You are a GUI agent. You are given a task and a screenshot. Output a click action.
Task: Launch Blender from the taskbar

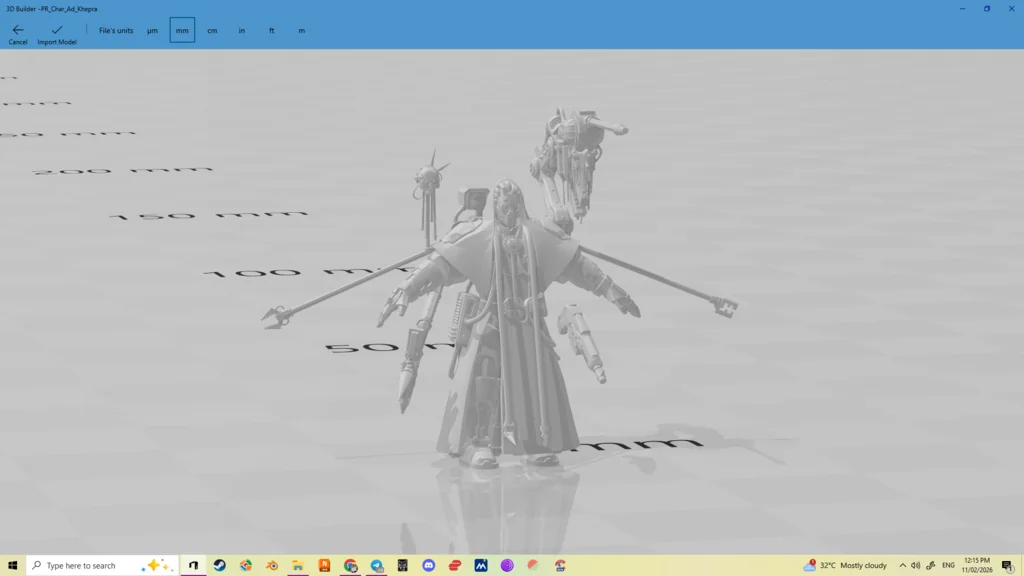click(272, 565)
